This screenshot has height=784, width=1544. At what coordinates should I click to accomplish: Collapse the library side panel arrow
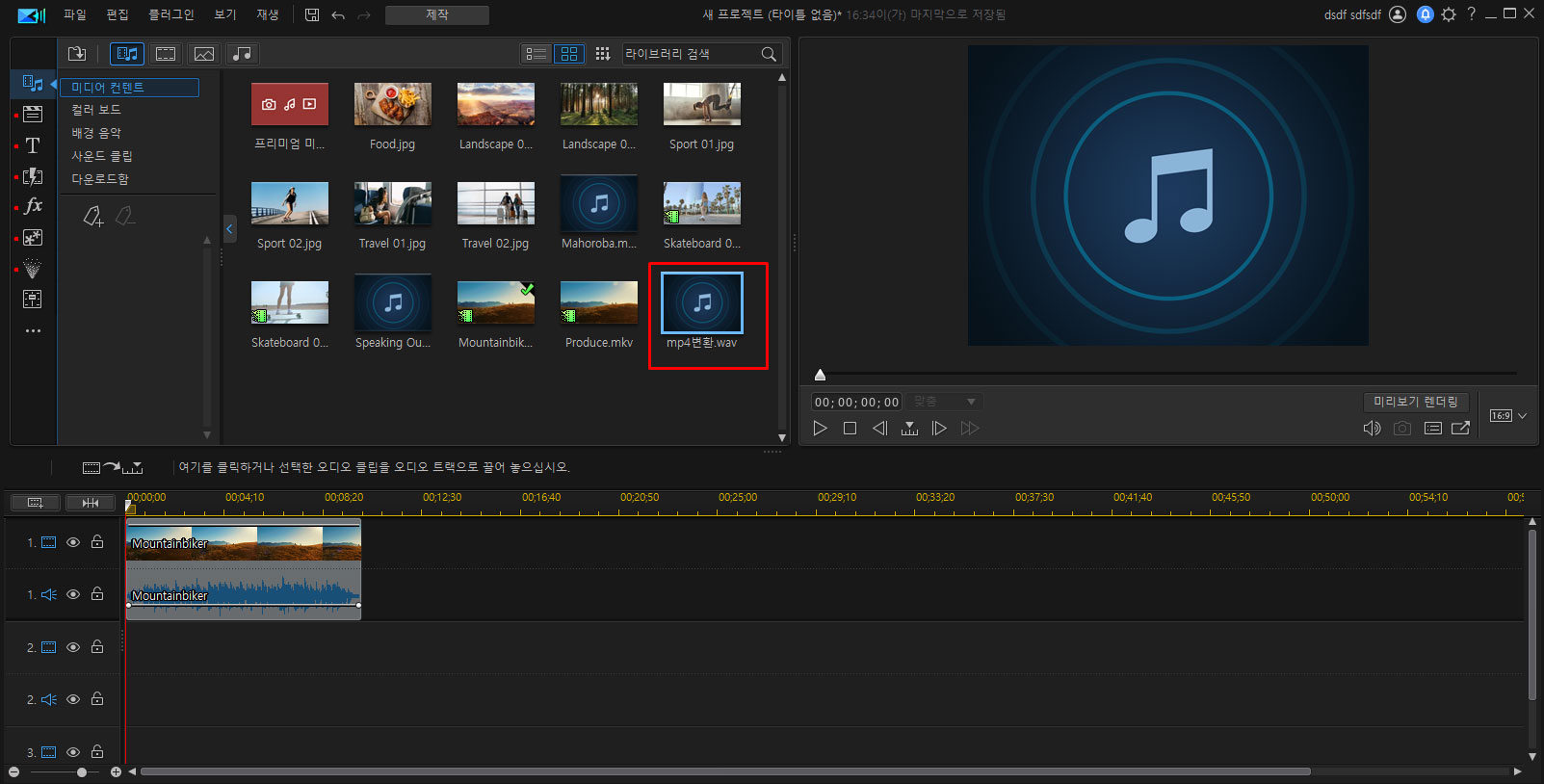pos(229,229)
